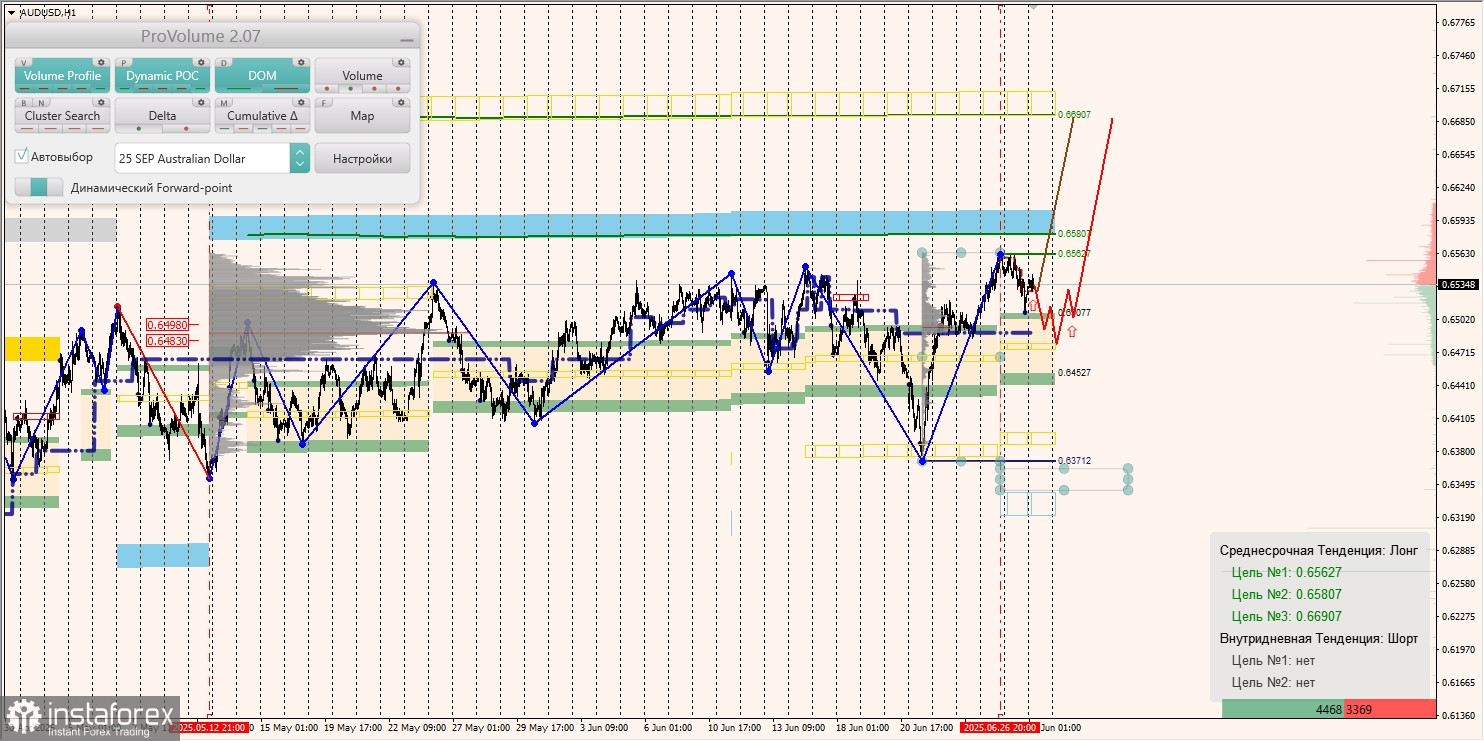The image size is (1484, 741).
Task: Open Volume button gear settings
Action: point(400,62)
